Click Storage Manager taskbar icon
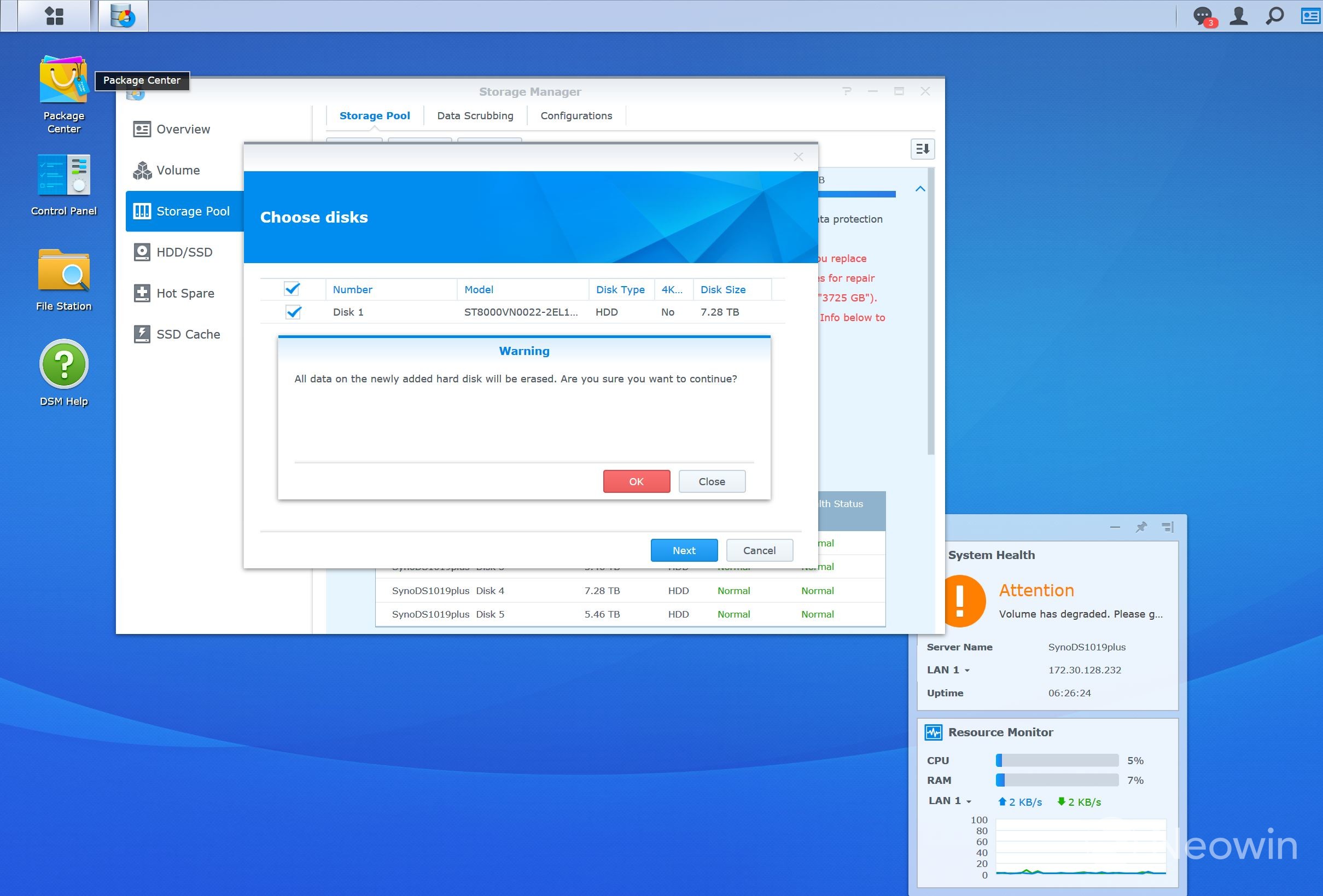Viewport: 1323px width, 896px height. pyautogui.click(x=123, y=16)
